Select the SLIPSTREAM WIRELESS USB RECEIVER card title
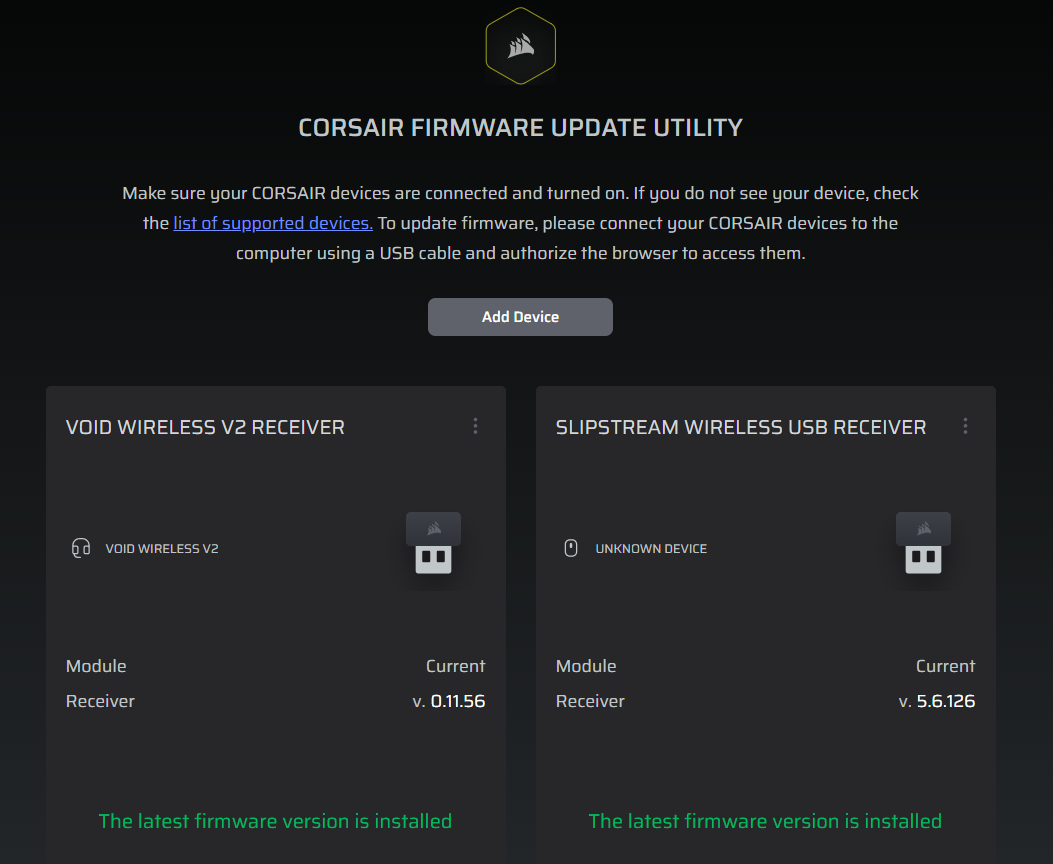Screen dimensions: 1053x864 741,427
